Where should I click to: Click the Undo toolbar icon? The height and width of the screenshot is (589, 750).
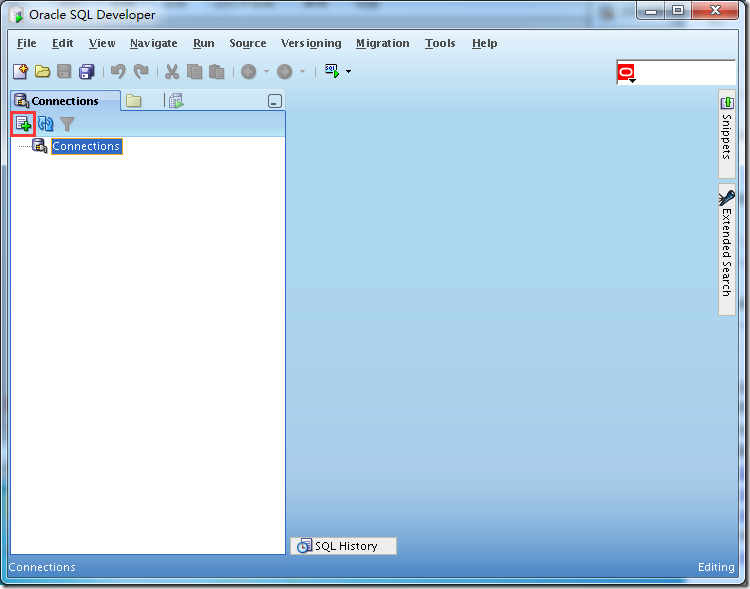click(x=118, y=72)
